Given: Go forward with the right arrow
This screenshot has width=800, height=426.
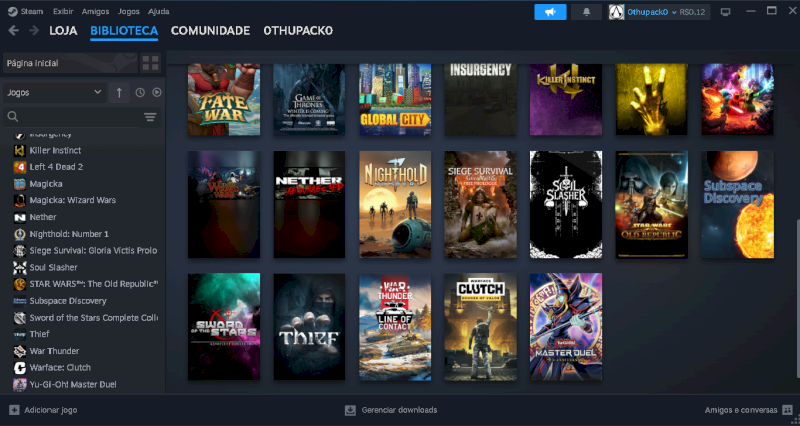Looking at the screenshot, I should (34, 31).
